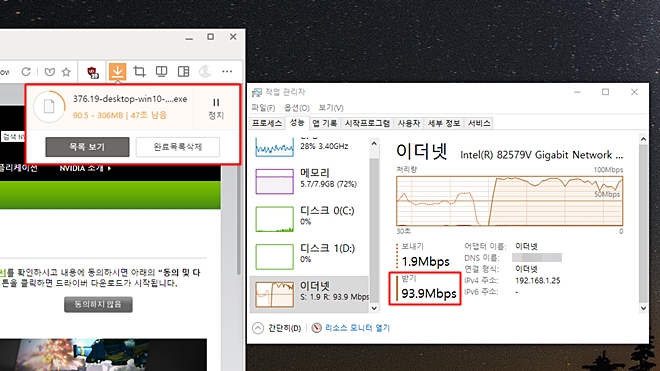
Task: Click the 목록 보기 button
Action: [87, 147]
